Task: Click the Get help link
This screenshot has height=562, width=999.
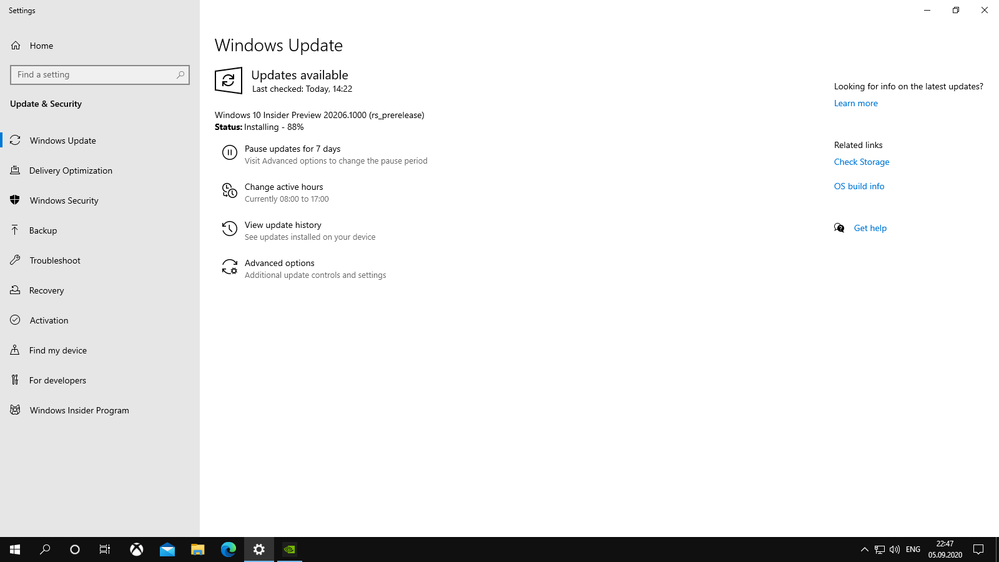Action: click(870, 228)
